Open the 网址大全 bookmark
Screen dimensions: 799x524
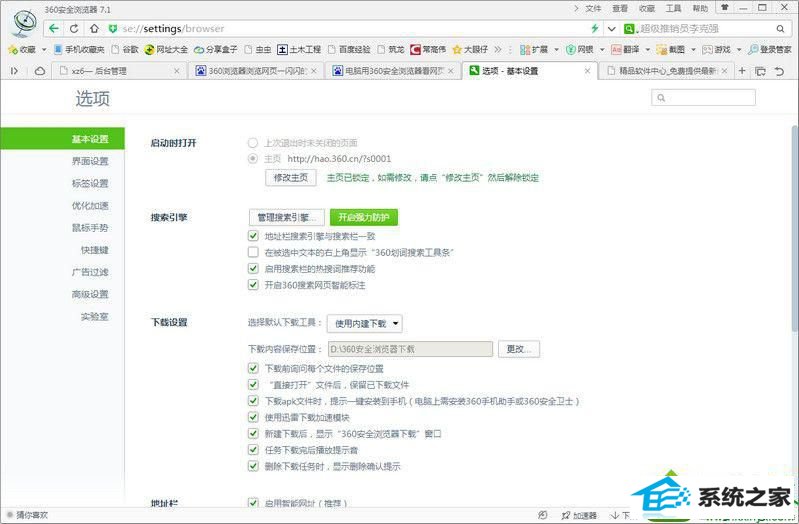[x=166, y=49]
